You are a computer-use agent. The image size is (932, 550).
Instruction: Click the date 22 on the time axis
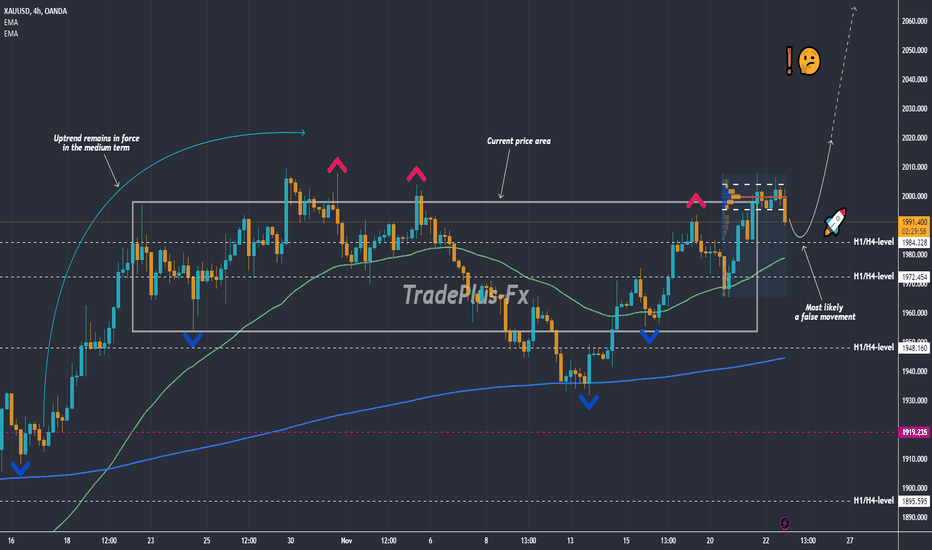coord(766,540)
